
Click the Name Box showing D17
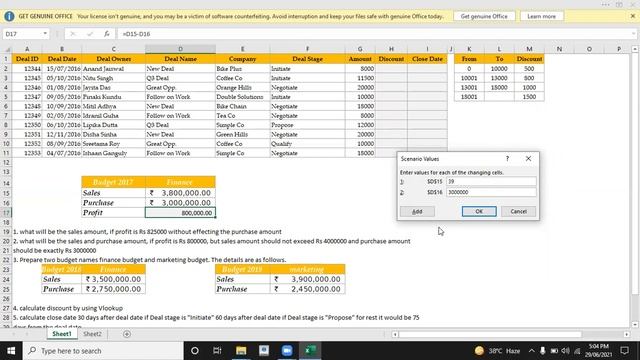coord(22,34)
